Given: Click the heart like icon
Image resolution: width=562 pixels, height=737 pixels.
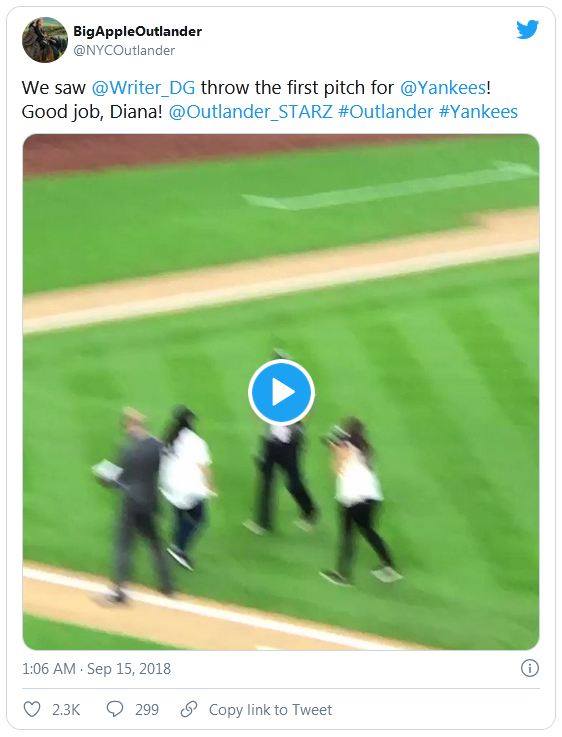Looking at the screenshot, I should point(32,709).
